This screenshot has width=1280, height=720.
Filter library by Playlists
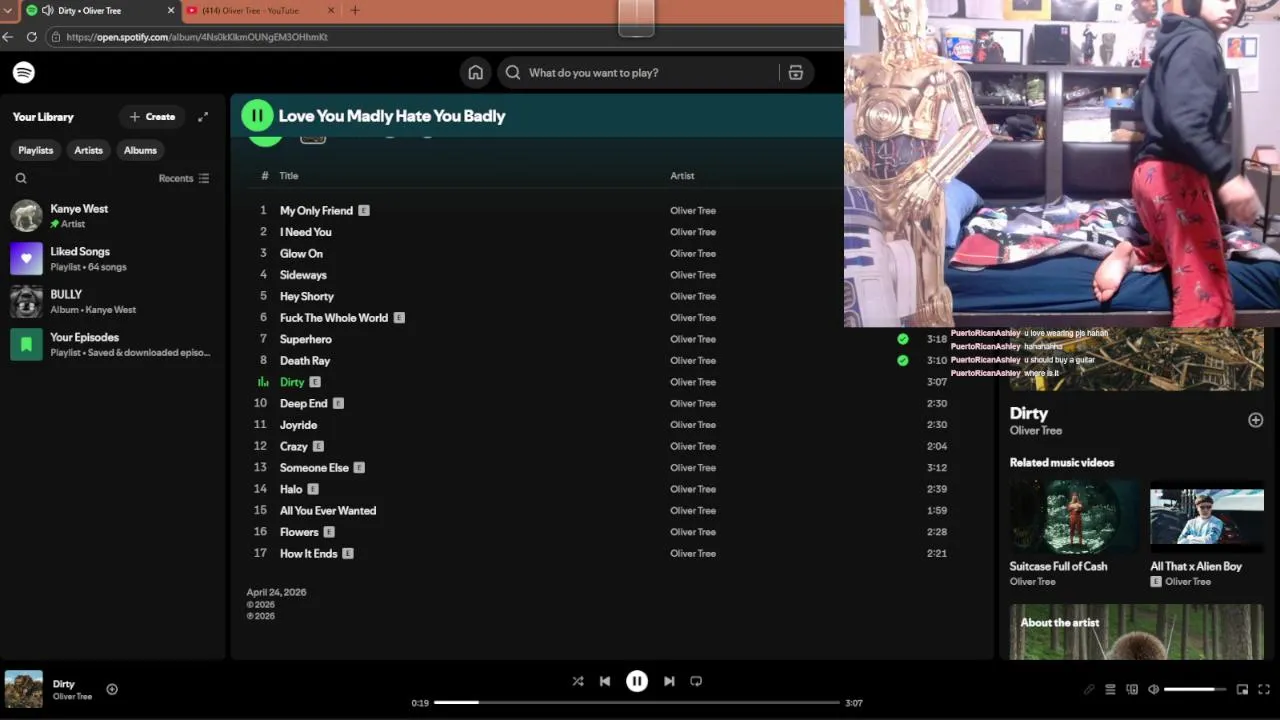coord(35,150)
